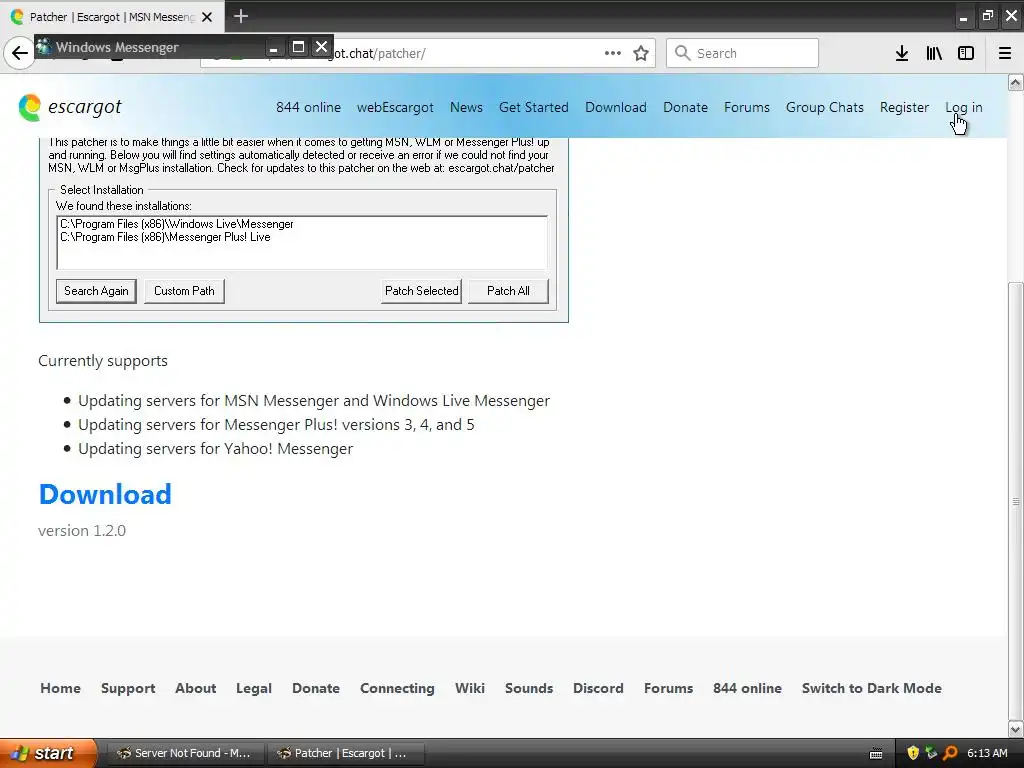Screen dimensions: 1024x768
Task: Open the Windows start button
Action: tap(48, 753)
